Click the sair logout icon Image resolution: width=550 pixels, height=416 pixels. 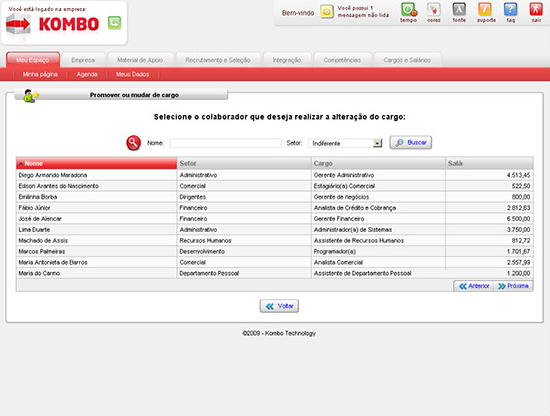(536, 9)
